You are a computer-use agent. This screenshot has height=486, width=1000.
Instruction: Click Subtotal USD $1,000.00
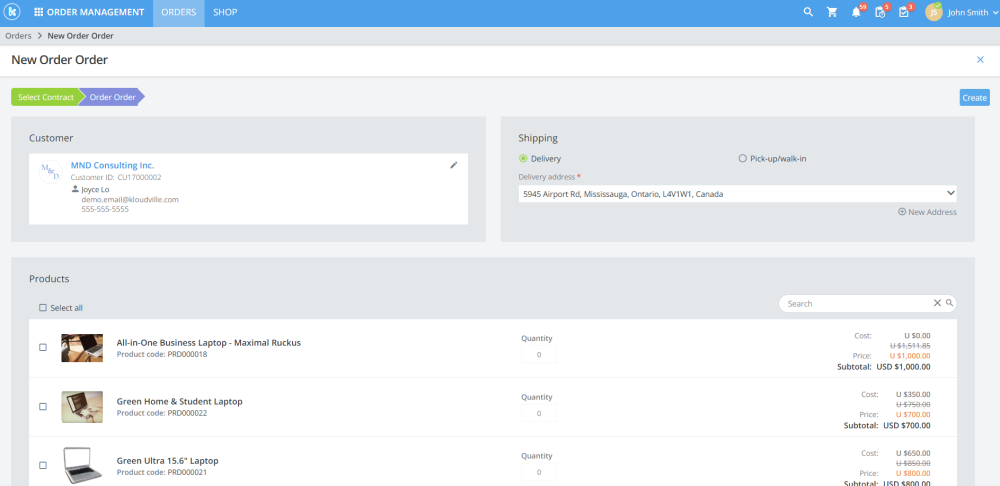[x=884, y=367]
